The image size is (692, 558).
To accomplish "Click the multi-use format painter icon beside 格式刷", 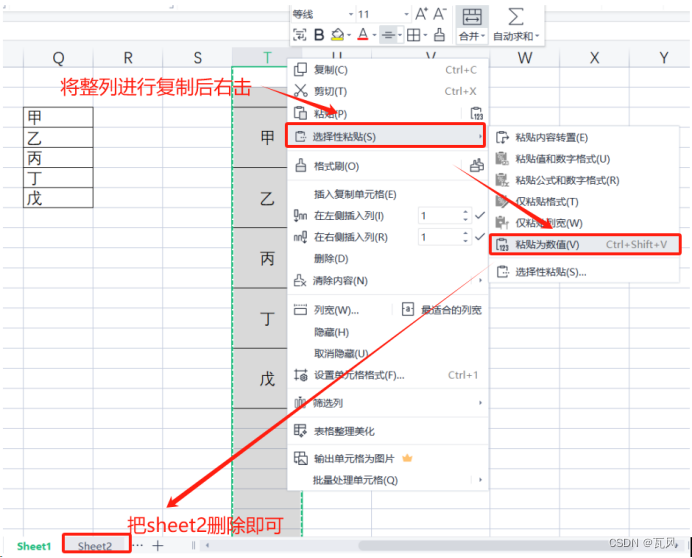I will click(476, 166).
